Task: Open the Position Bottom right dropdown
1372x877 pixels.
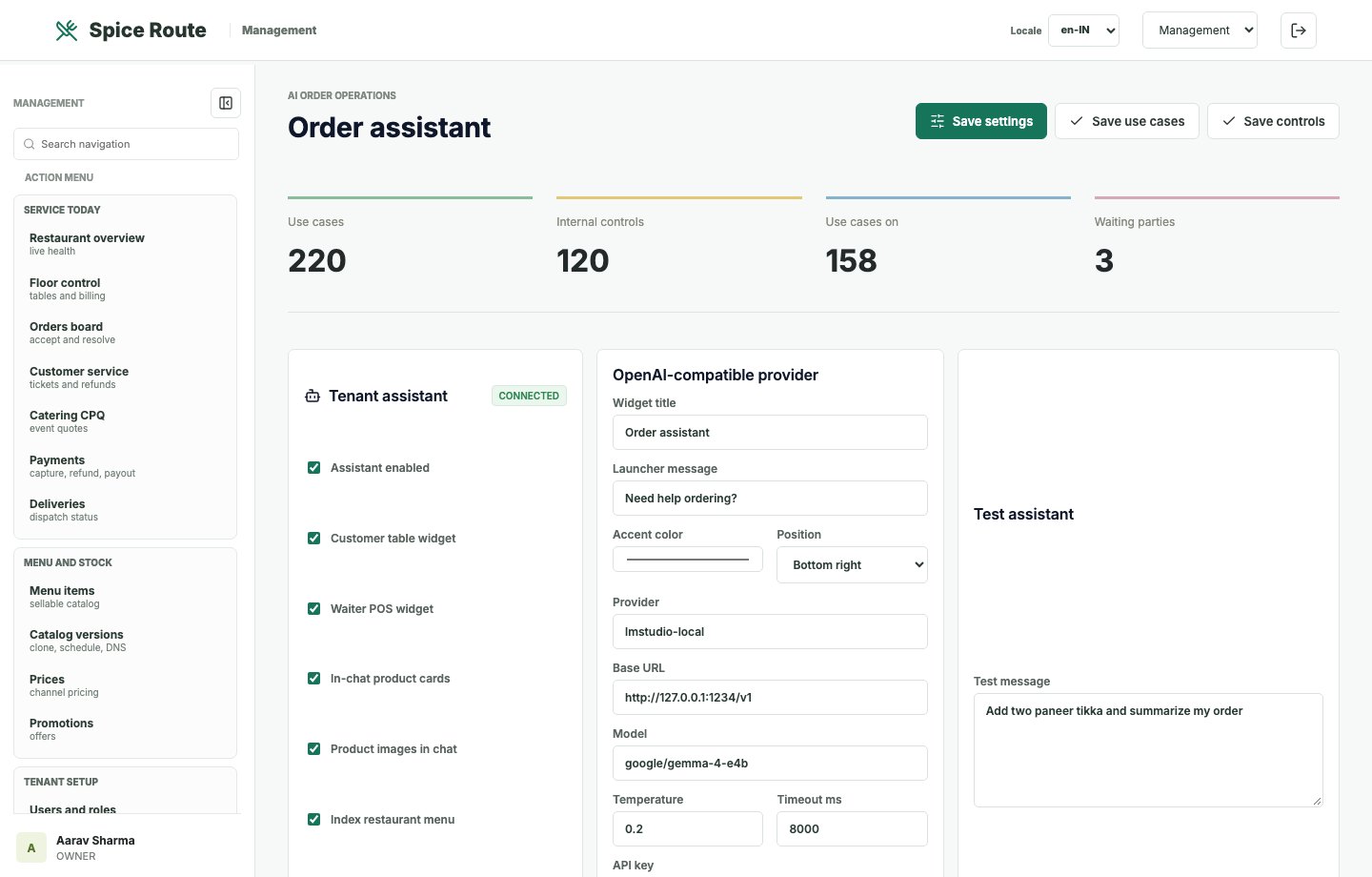Action: [x=852, y=564]
